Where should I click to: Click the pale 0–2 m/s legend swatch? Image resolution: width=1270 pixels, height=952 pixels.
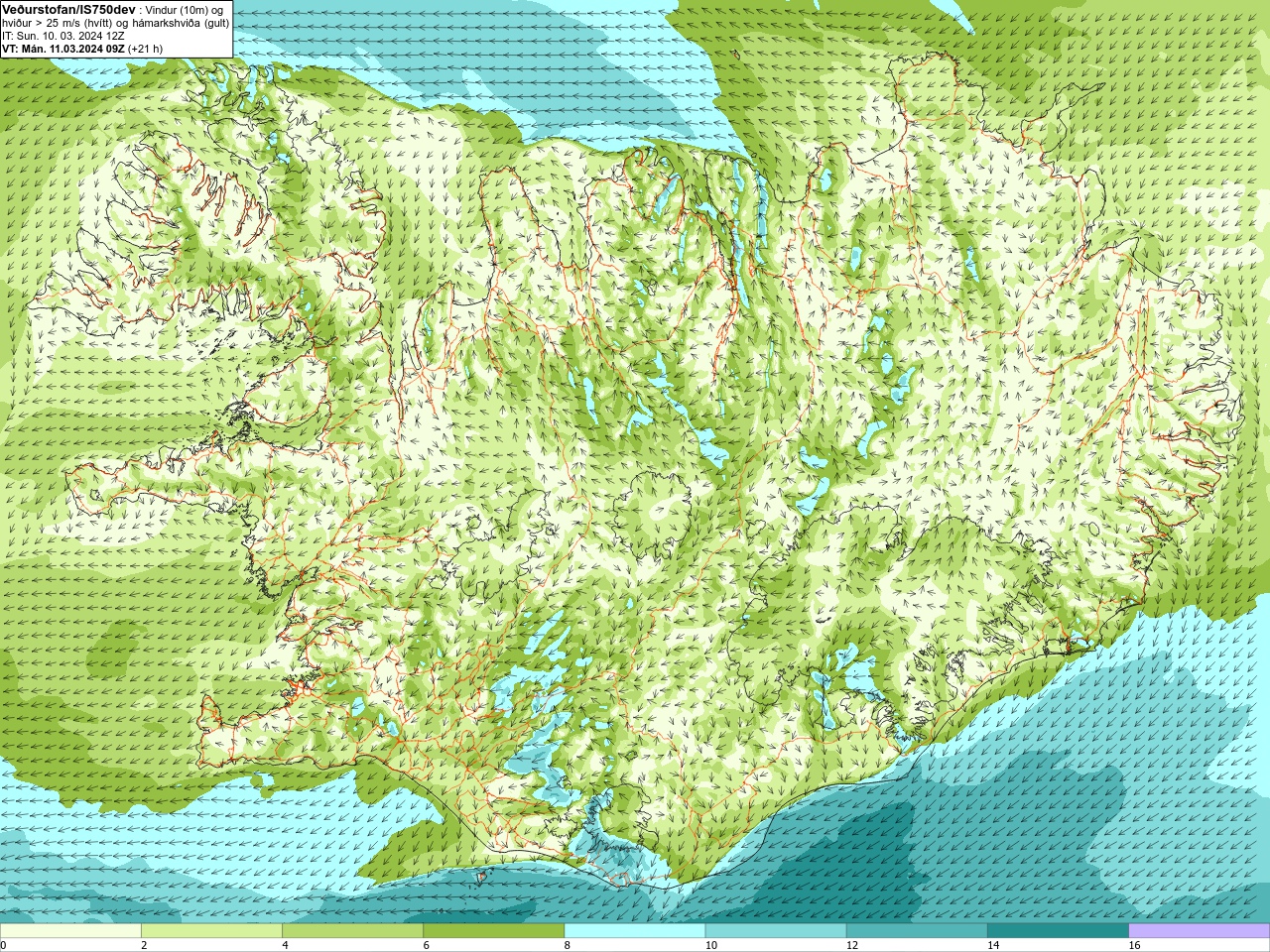tap(70, 930)
